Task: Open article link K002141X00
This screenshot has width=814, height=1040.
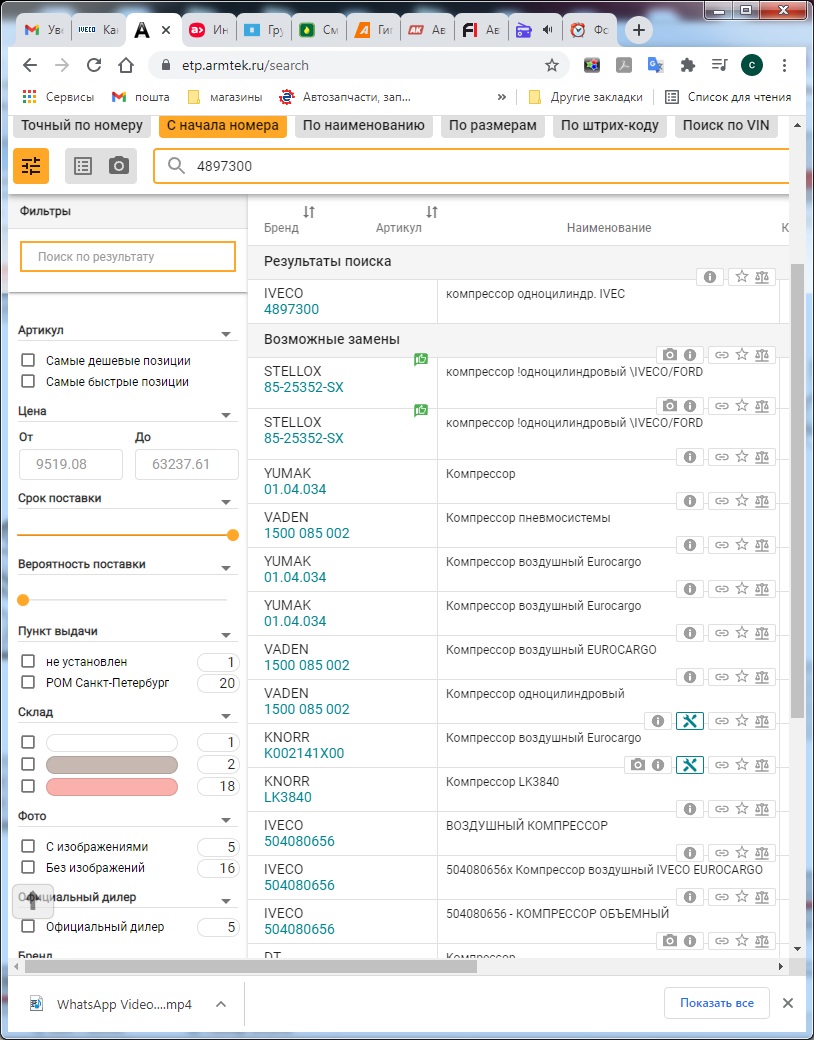Action: [304, 753]
